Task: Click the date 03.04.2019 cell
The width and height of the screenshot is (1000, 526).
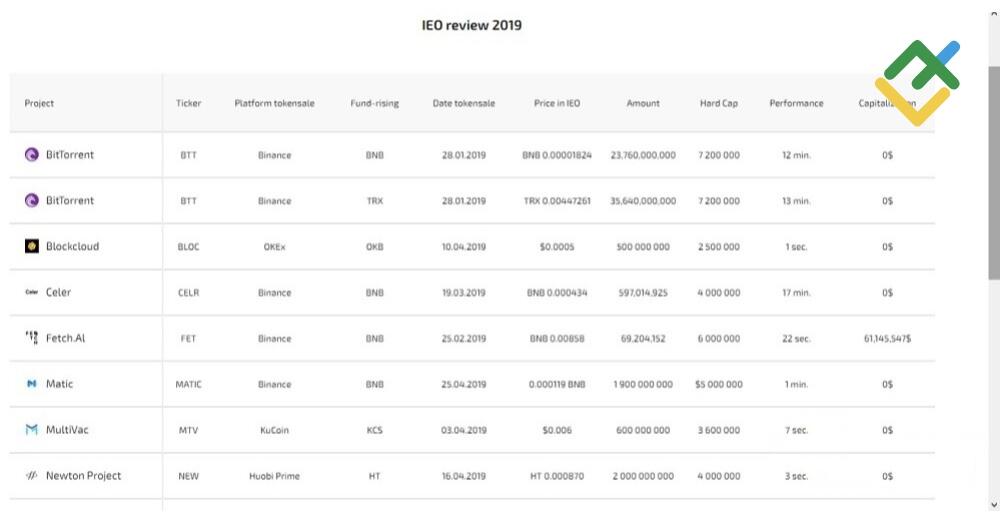Action: pos(464,430)
